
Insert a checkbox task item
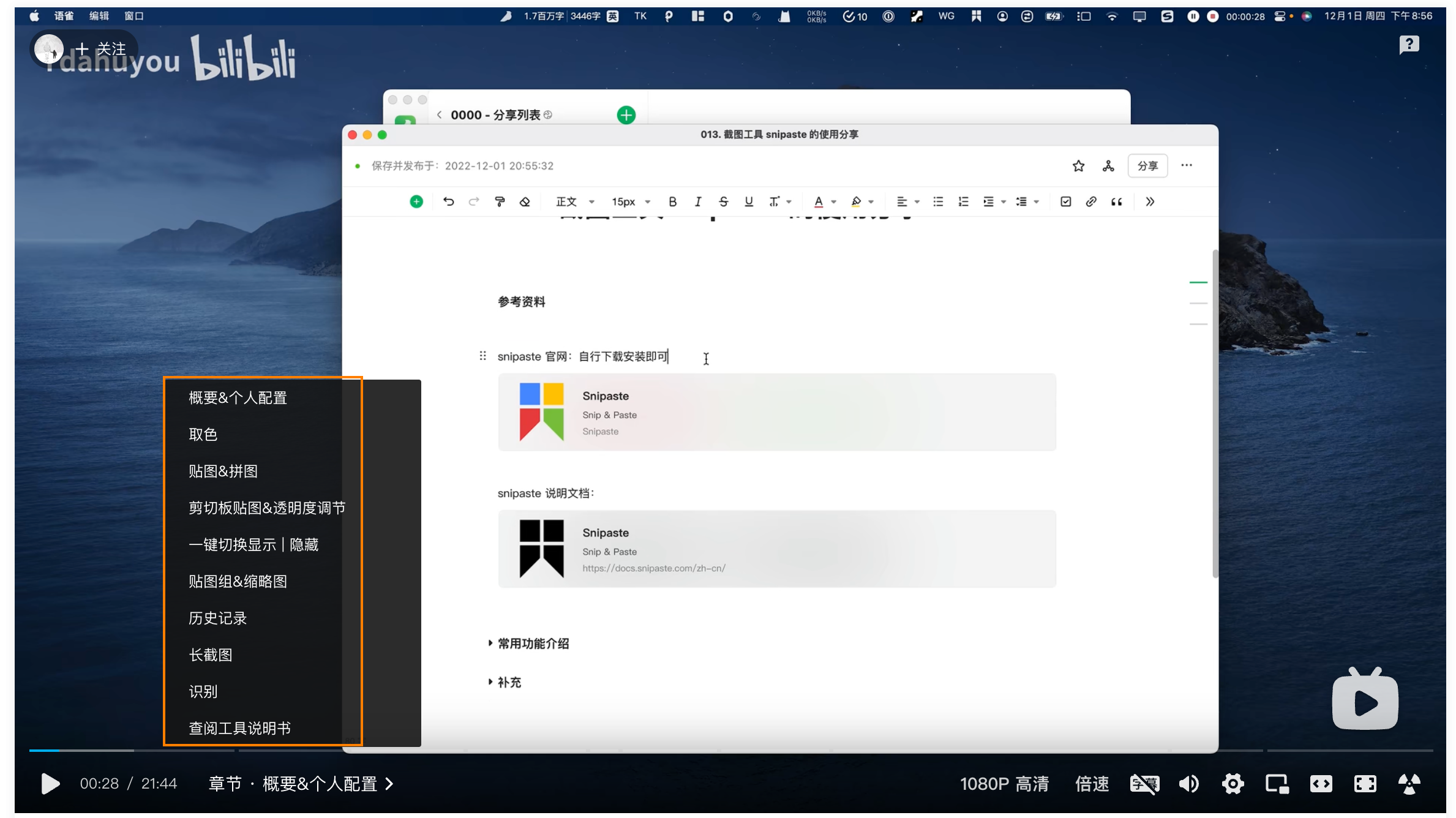coord(1065,201)
